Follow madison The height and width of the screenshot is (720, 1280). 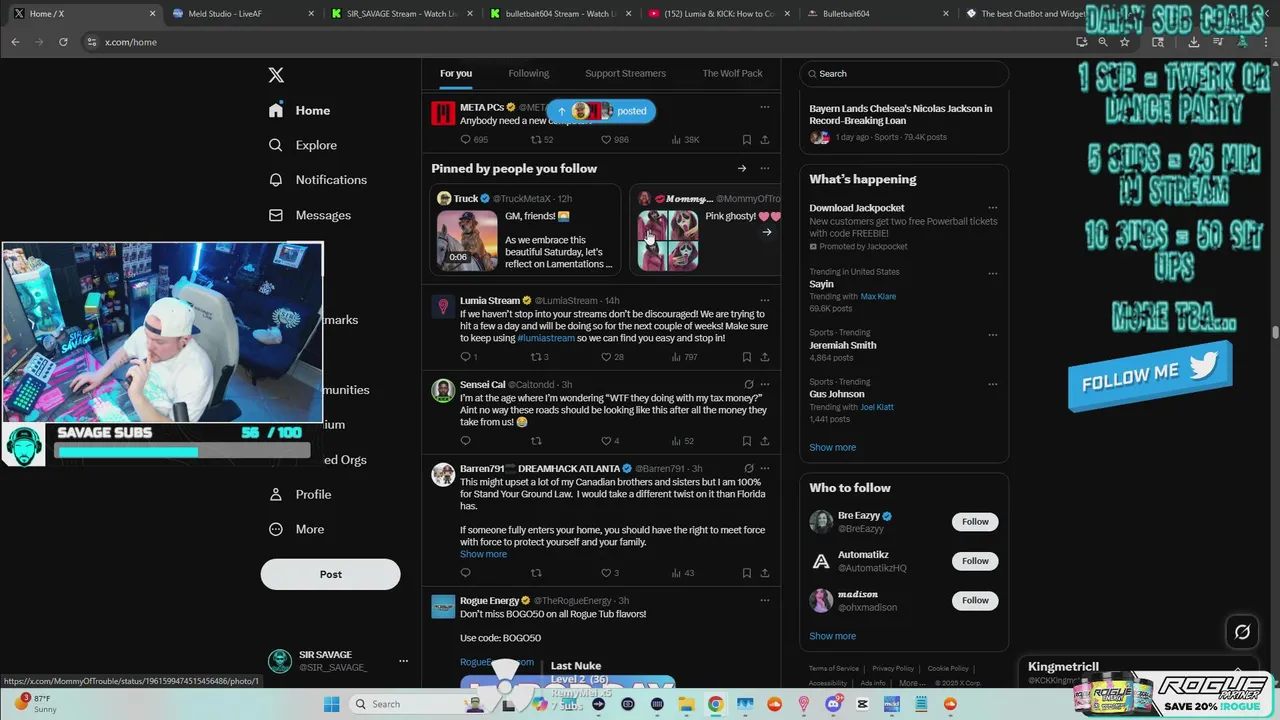(x=975, y=600)
